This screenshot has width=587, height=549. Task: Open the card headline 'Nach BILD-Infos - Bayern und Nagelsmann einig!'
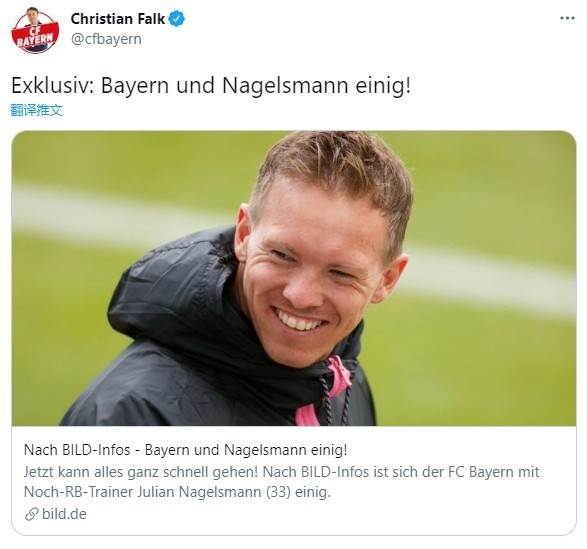tap(186, 450)
